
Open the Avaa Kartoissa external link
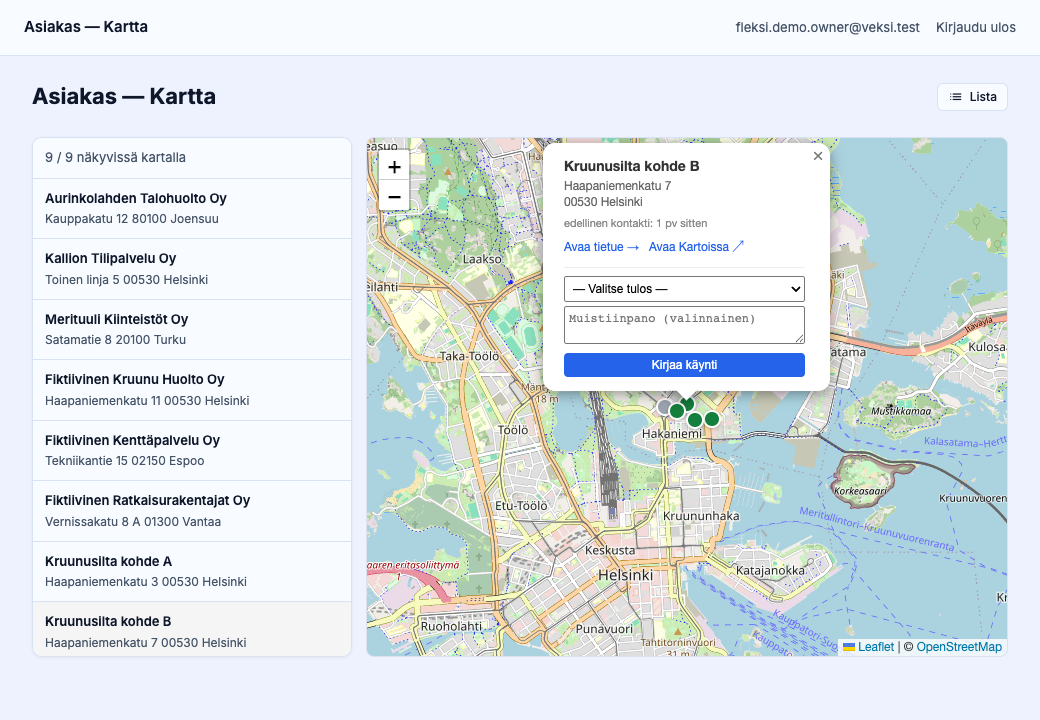[696, 247]
